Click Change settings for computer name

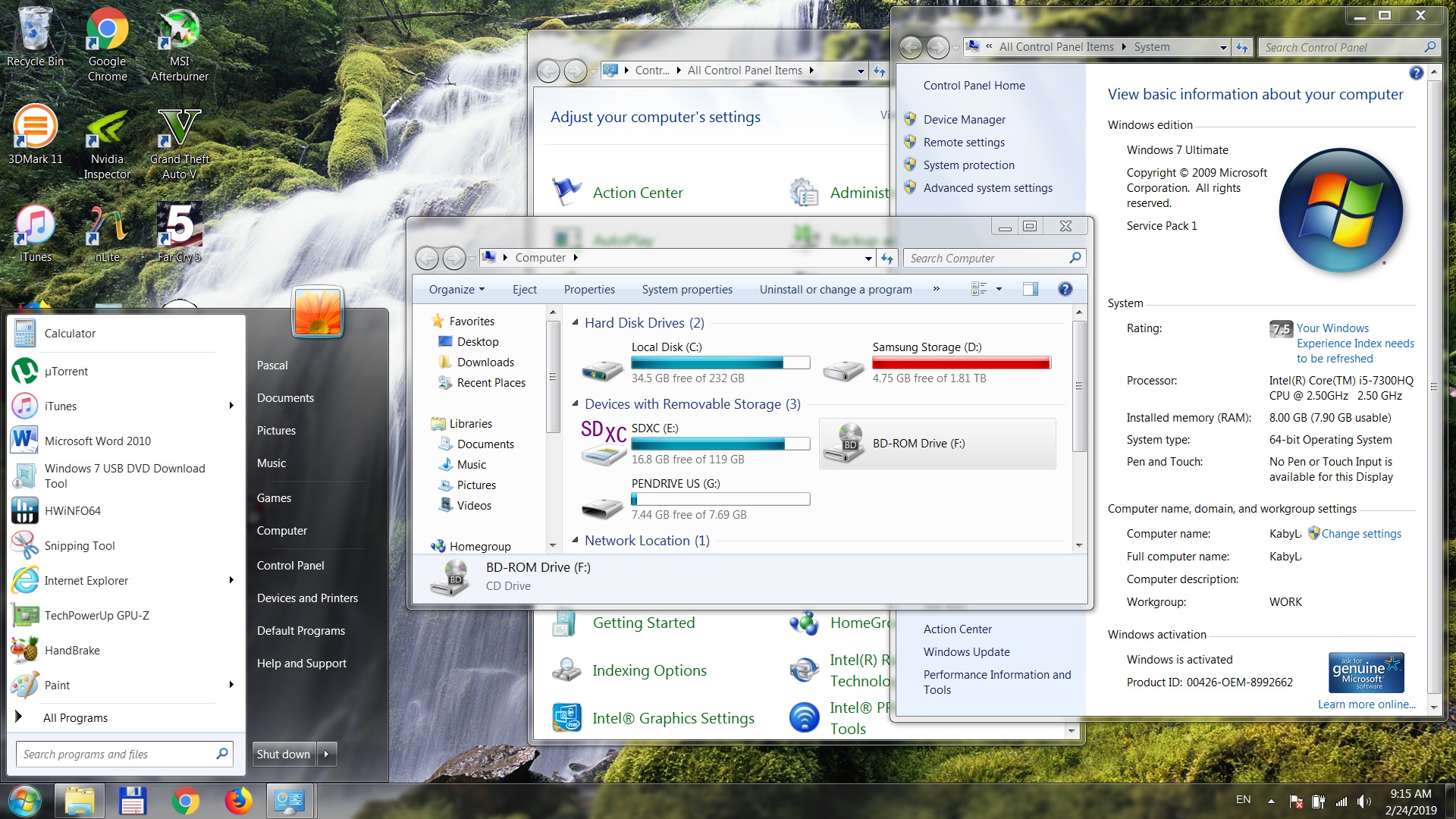[x=1361, y=533]
